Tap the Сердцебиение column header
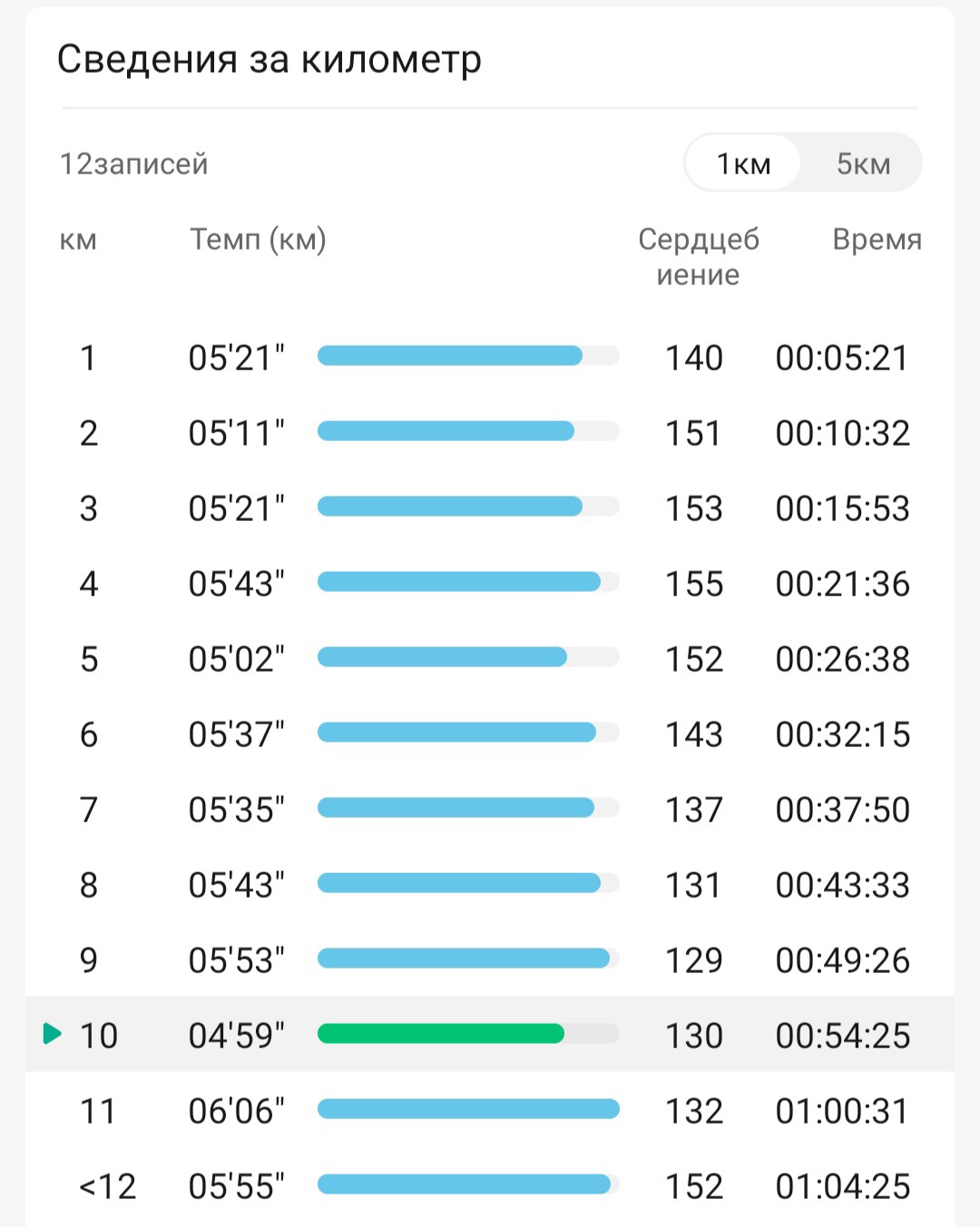Viewport: 980px width, 1227px height. pos(699,257)
